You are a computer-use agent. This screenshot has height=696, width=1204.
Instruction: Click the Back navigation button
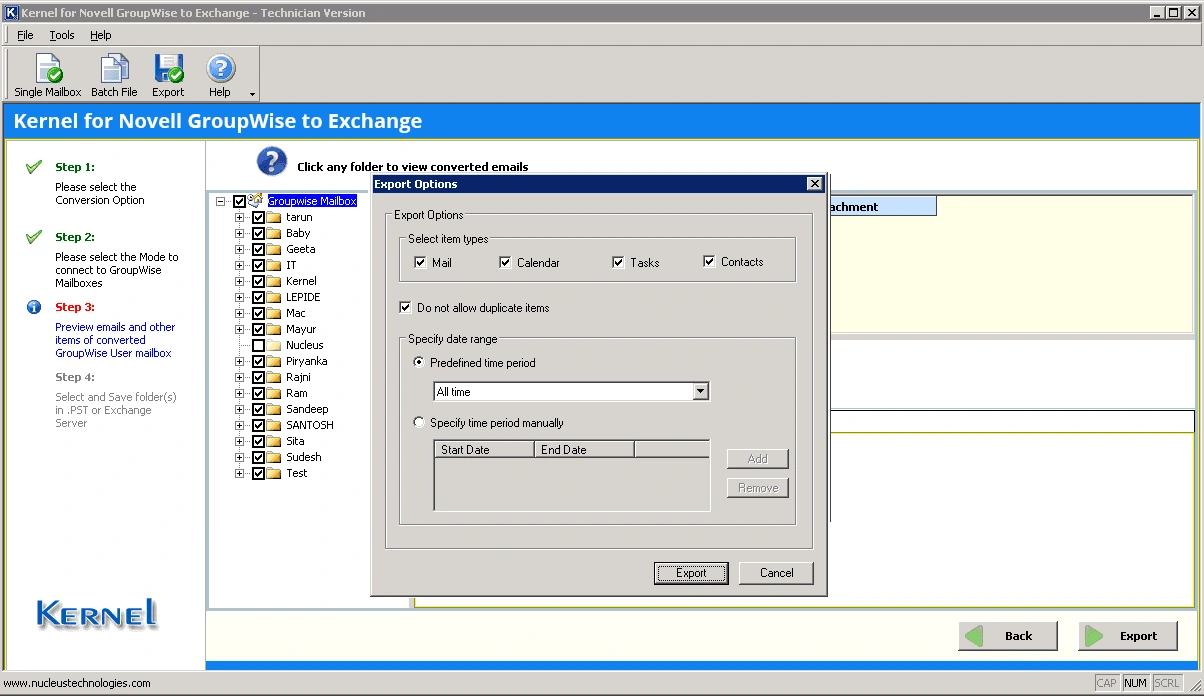[x=1008, y=636]
